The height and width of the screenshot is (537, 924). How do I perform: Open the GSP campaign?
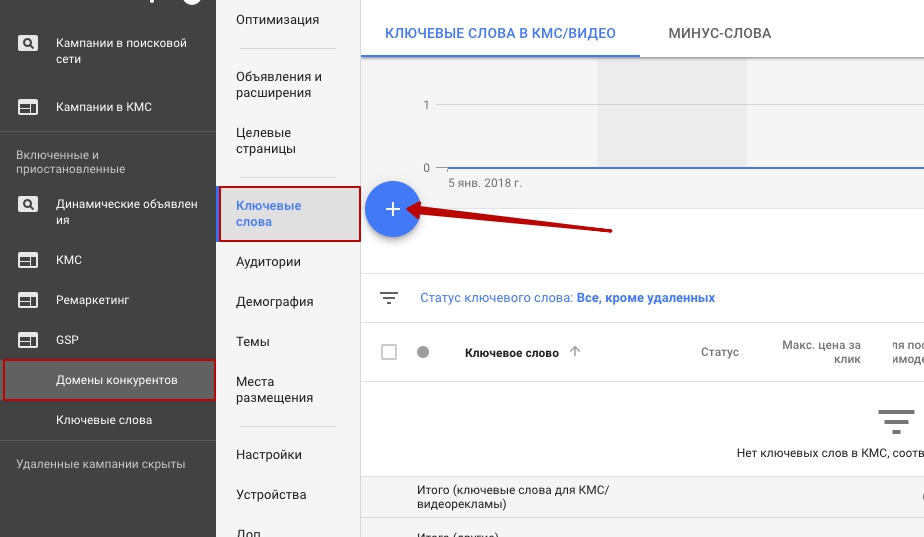click(x=67, y=340)
